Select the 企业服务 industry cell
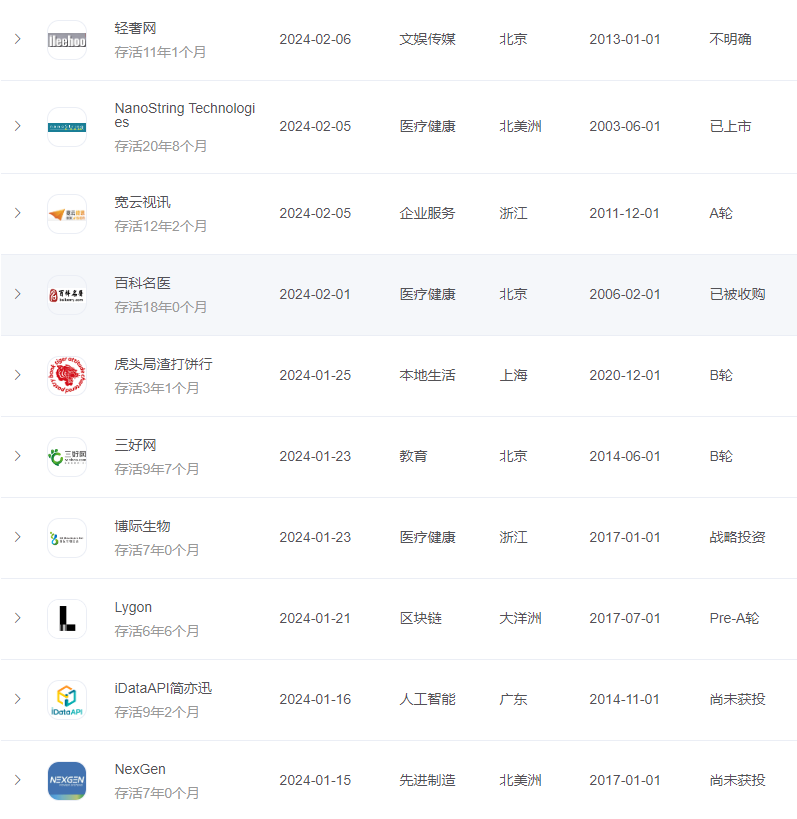This screenshot has height=819, width=797. 427,213
